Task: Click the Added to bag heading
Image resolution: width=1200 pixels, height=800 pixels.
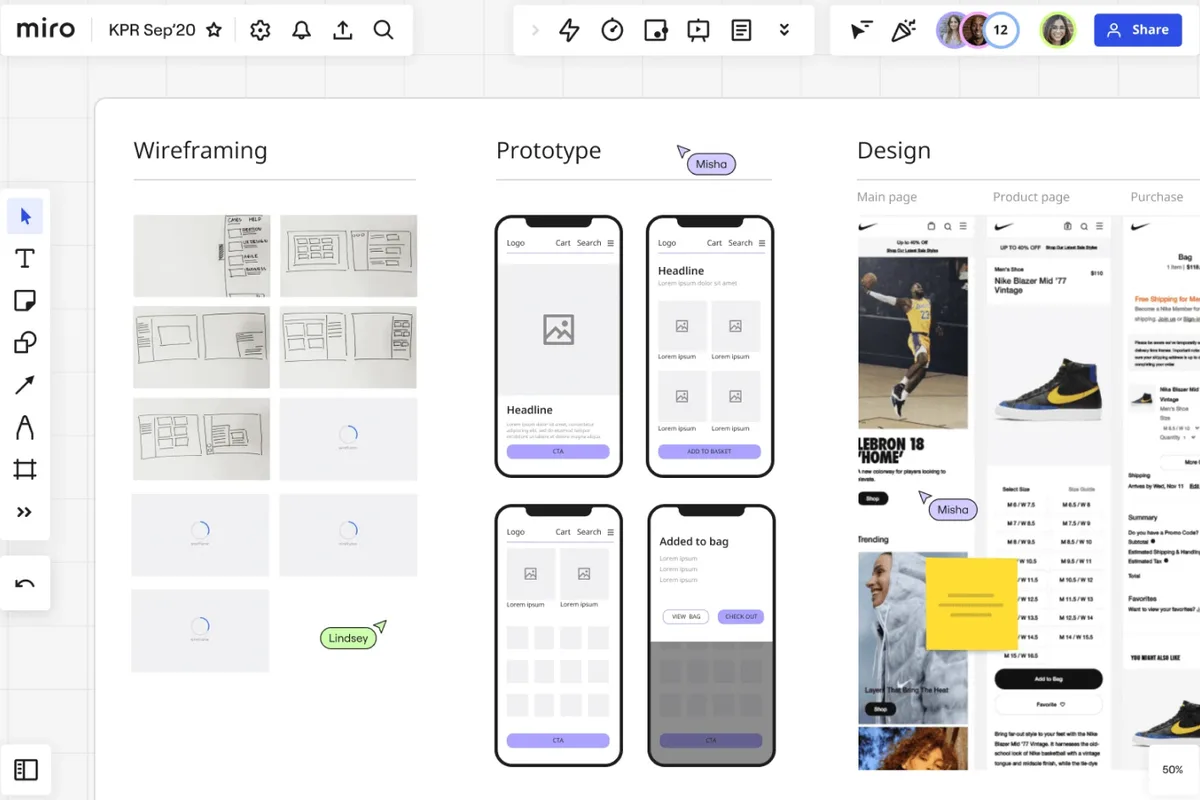Action: pyautogui.click(x=694, y=542)
